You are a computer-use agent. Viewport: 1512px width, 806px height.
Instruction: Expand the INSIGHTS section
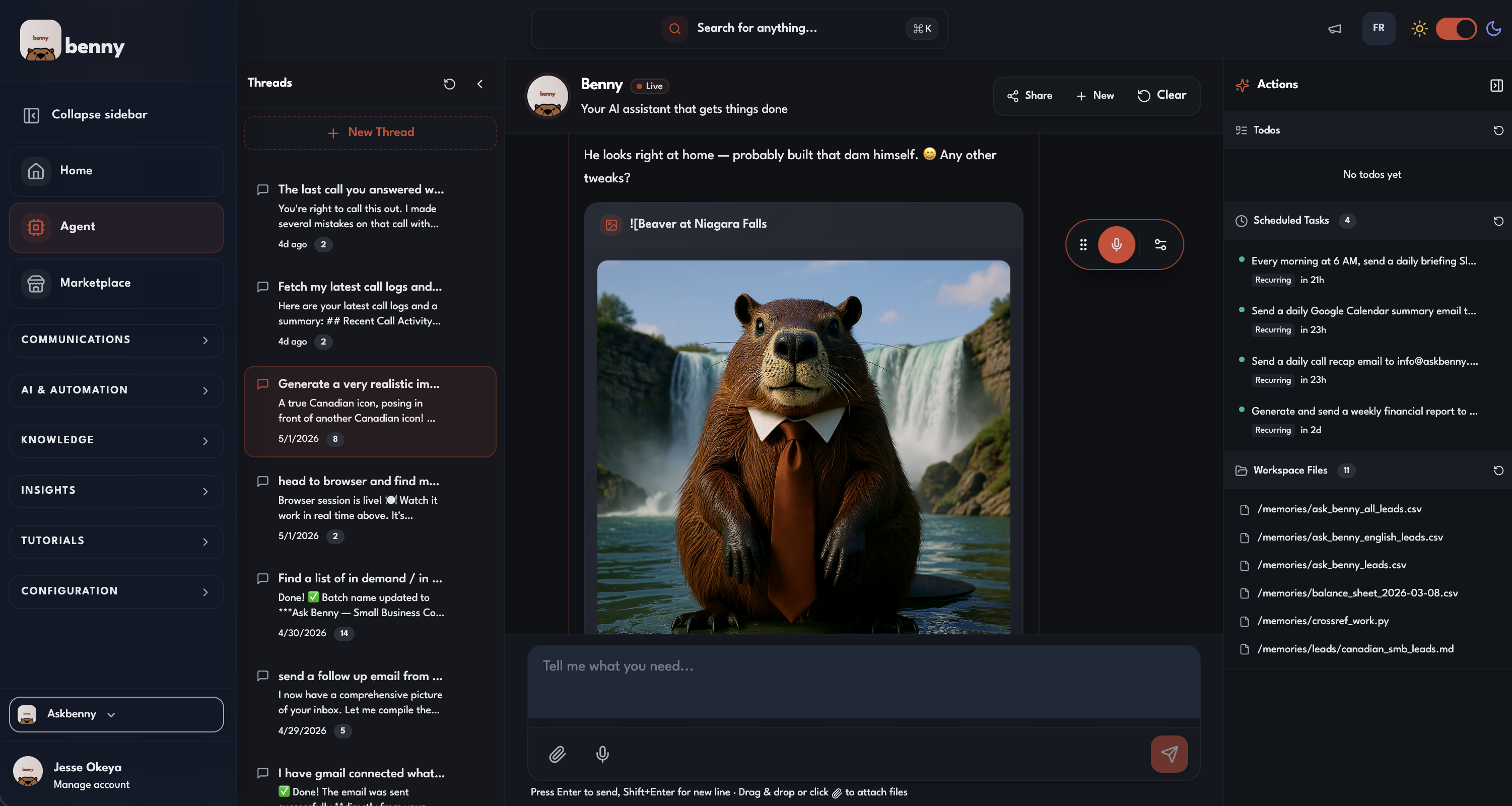(x=116, y=491)
